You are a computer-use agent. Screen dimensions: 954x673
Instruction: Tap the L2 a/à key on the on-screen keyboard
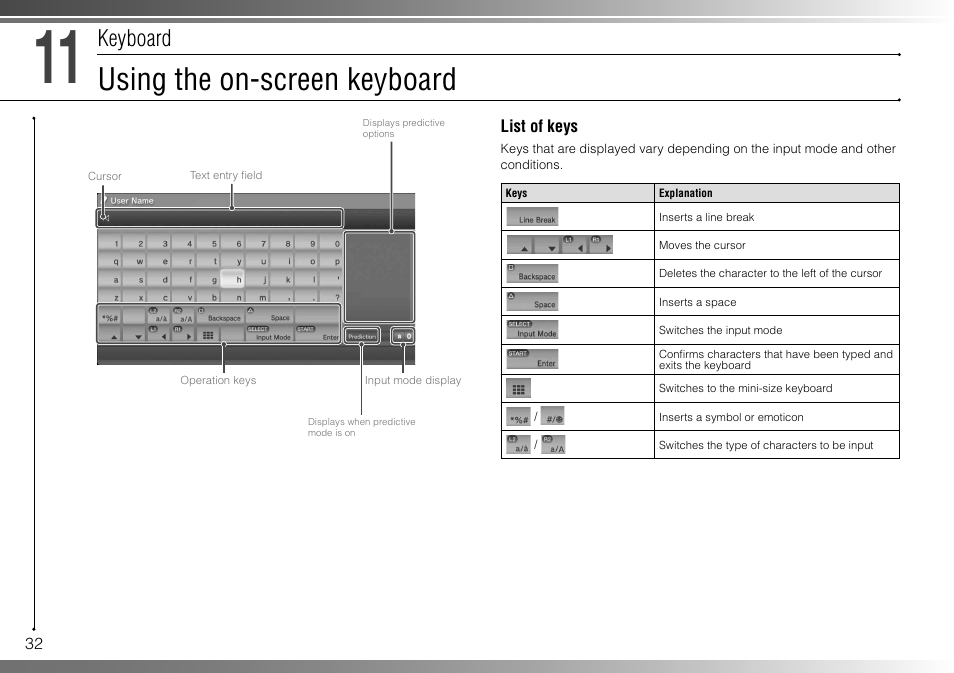(x=159, y=315)
